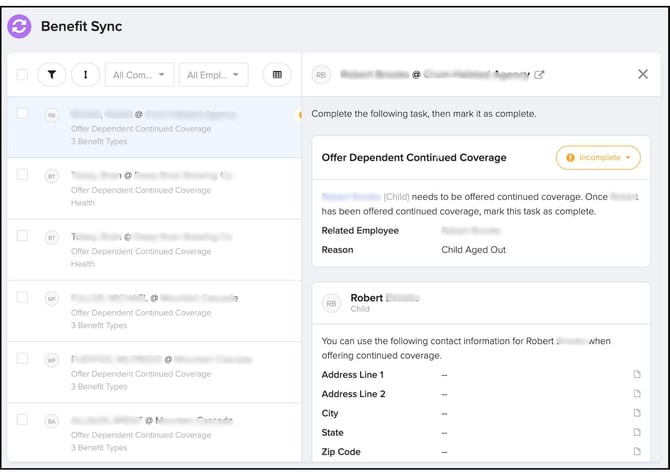670x476 pixels.
Task: Check the first task row checkbox
Action: click(x=22, y=114)
